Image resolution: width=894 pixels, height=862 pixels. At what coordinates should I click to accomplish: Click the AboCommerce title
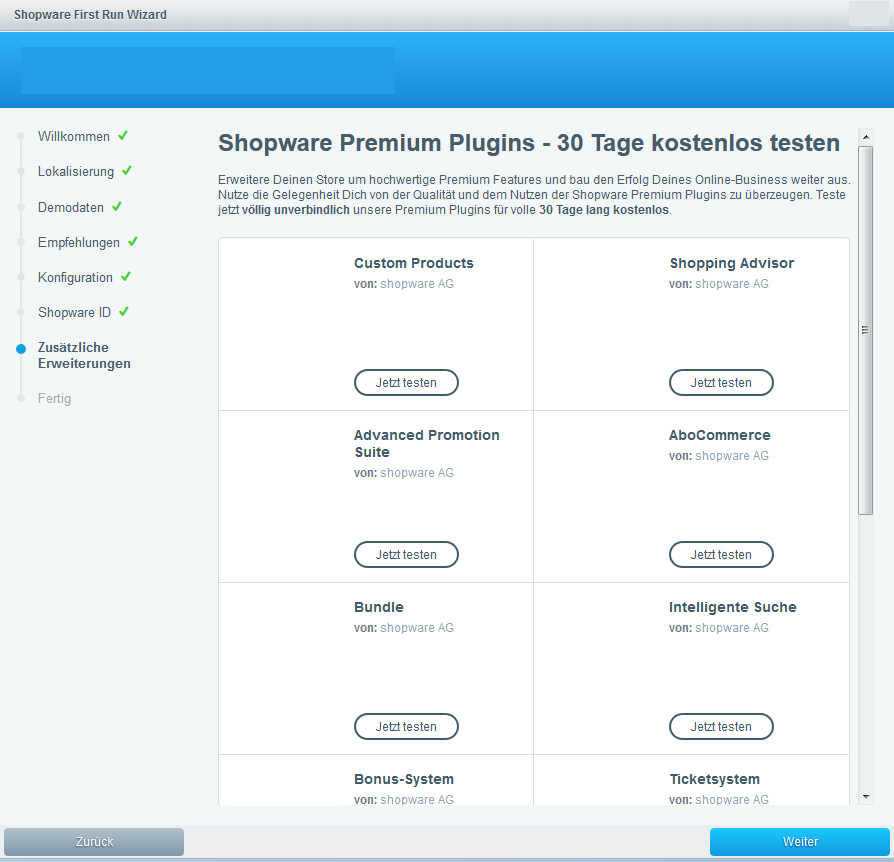(720, 436)
